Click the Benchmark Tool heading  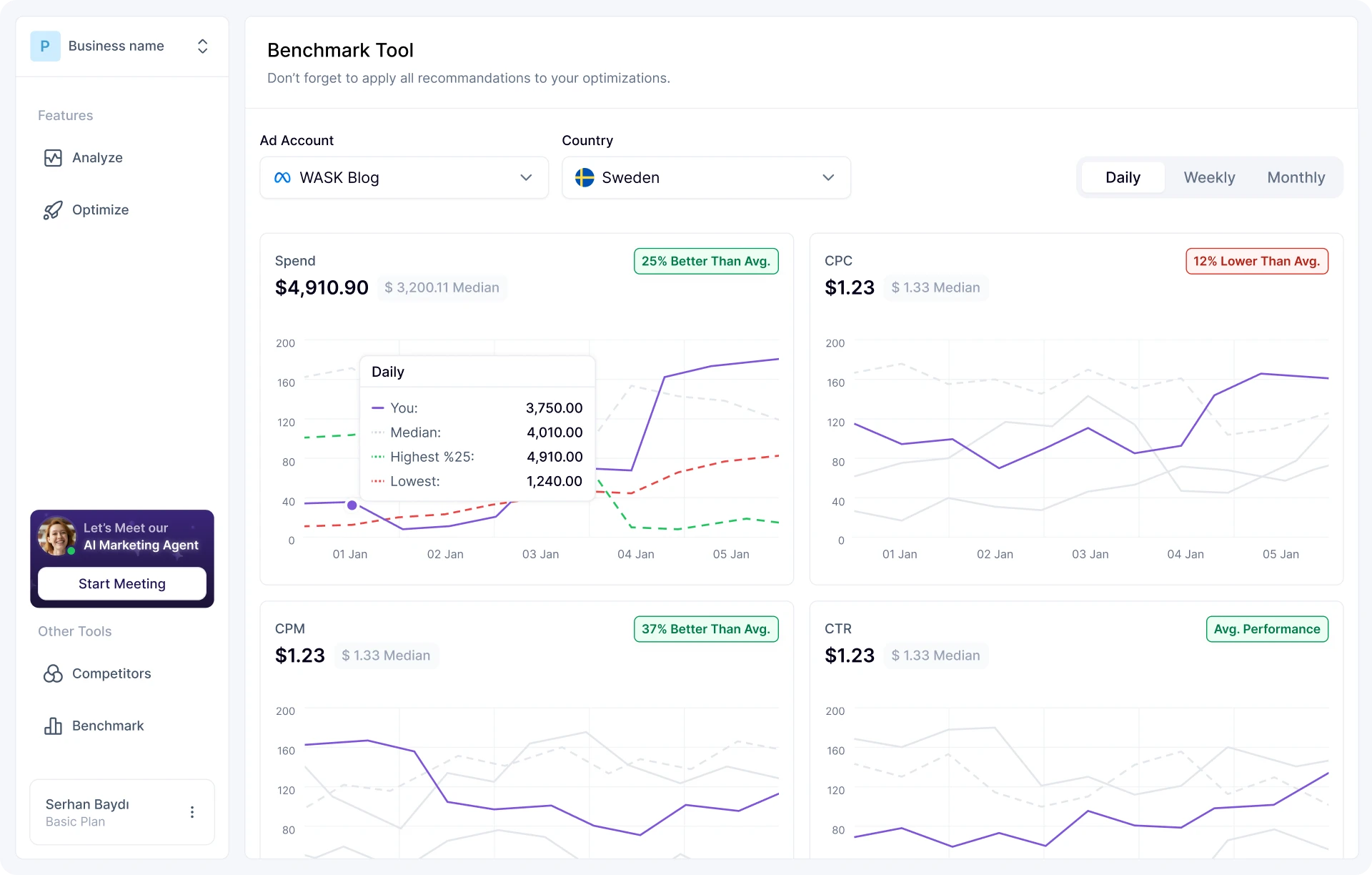[340, 51]
